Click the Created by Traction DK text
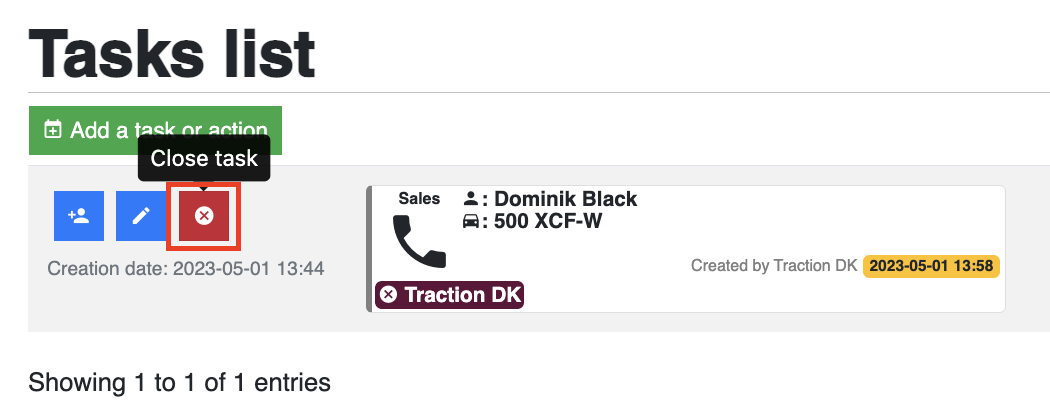This screenshot has width=1050, height=406. tap(774, 266)
